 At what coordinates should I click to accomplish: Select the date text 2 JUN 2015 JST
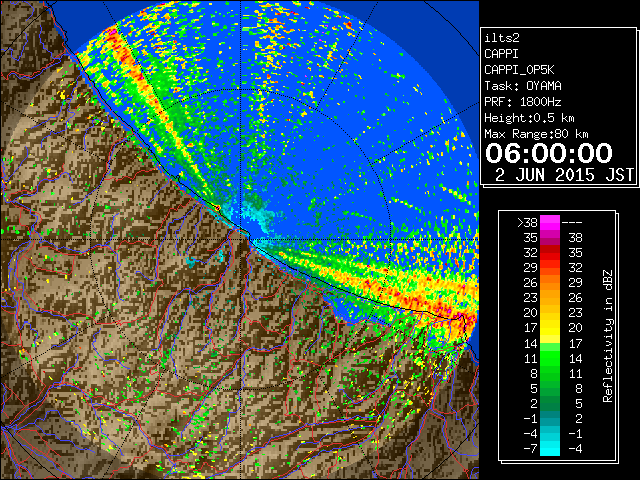tap(564, 175)
